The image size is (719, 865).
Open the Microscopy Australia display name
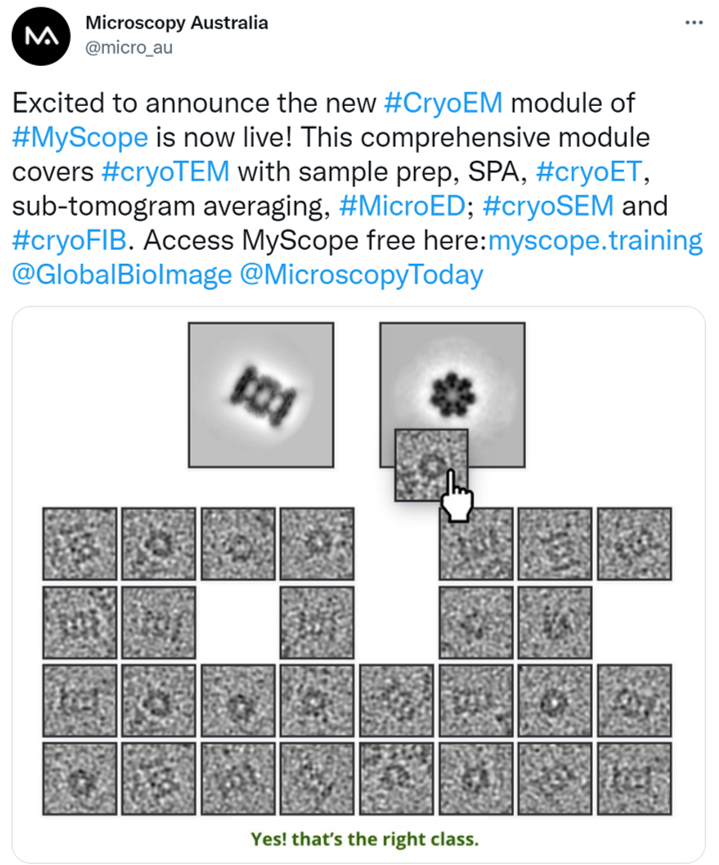[x=177, y=22]
